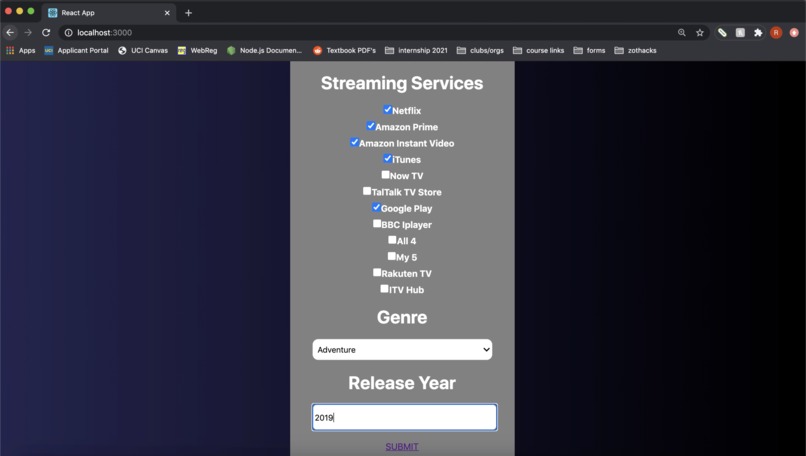The height and width of the screenshot is (456, 806).
Task: Expand the course links bookmark folder
Action: (538, 50)
